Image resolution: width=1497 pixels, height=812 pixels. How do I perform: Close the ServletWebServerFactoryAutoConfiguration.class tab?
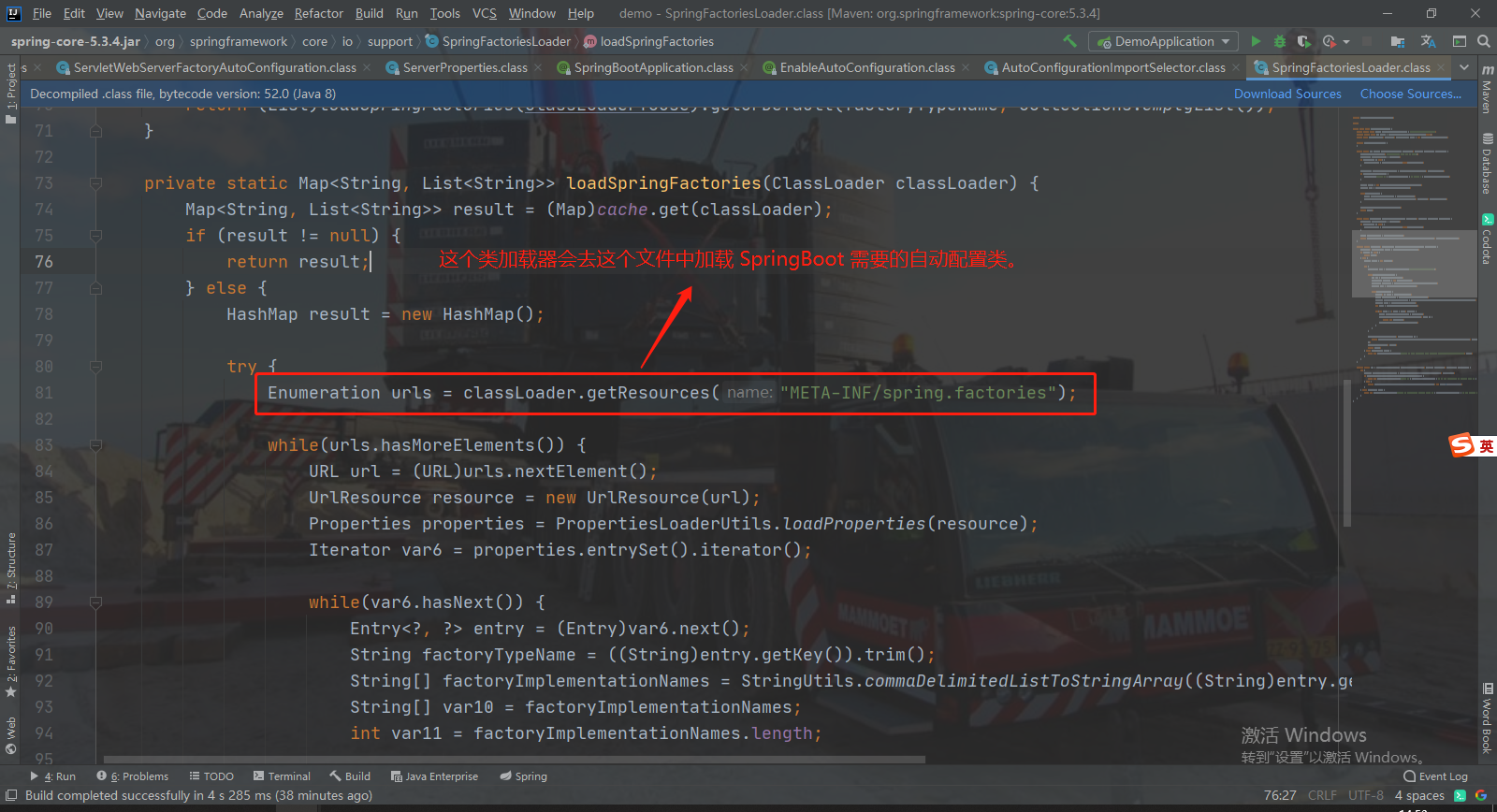point(367,67)
